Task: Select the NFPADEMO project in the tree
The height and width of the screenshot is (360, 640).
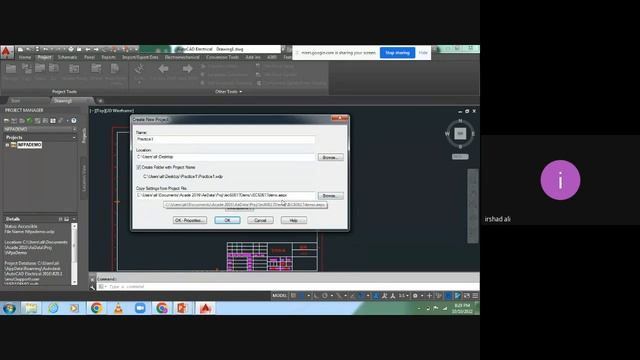Action: pyautogui.click(x=29, y=145)
